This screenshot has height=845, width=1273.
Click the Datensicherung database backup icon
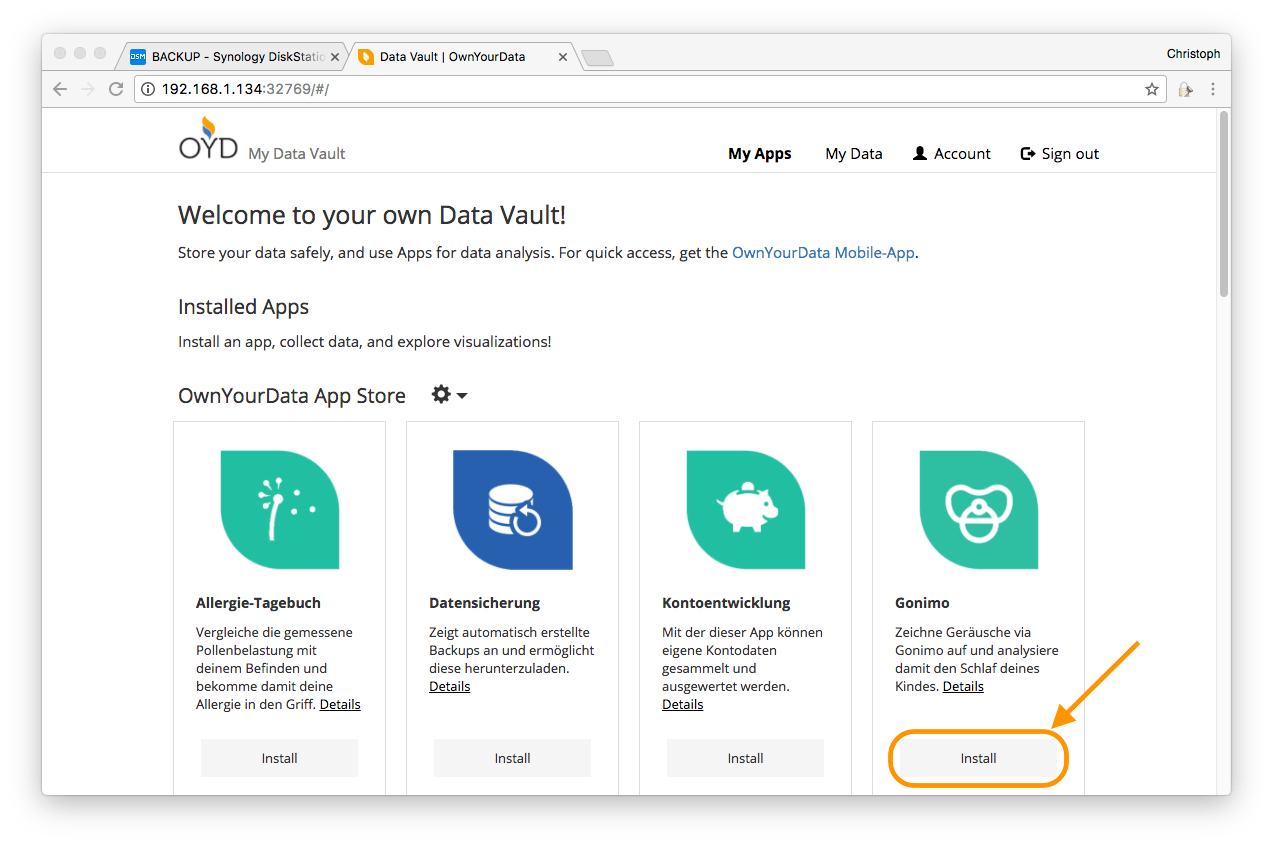pyautogui.click(x=512, y=509)
